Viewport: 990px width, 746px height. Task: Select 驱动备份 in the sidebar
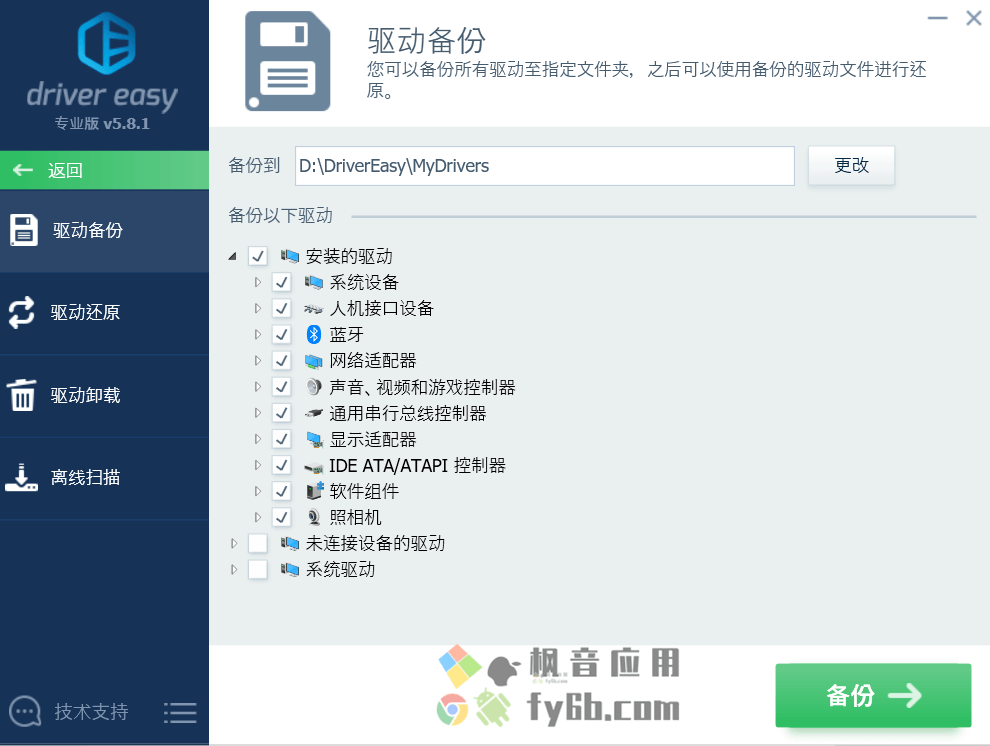click(x=104, y=230)
